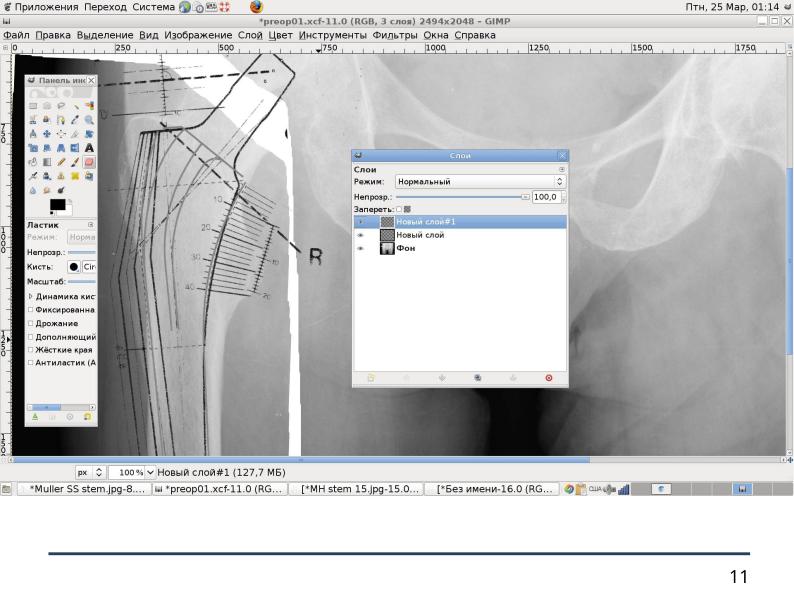Expand the Динамика кисти section
This screenshot has width=794, height=596.
[x=31, y=297]
